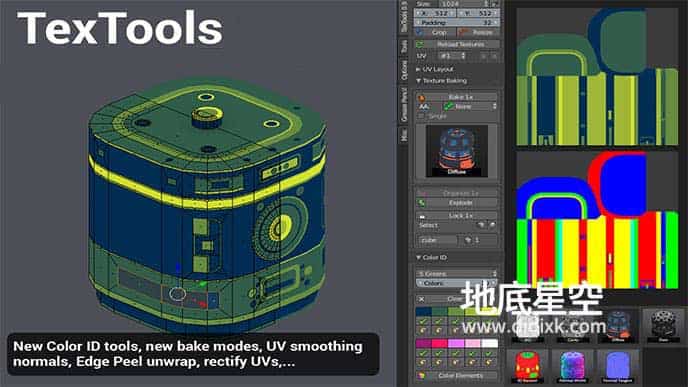Click the second Select icon in Select row
Image resolution: width=688 pixels, height=387 pixels.
point(492,225)
